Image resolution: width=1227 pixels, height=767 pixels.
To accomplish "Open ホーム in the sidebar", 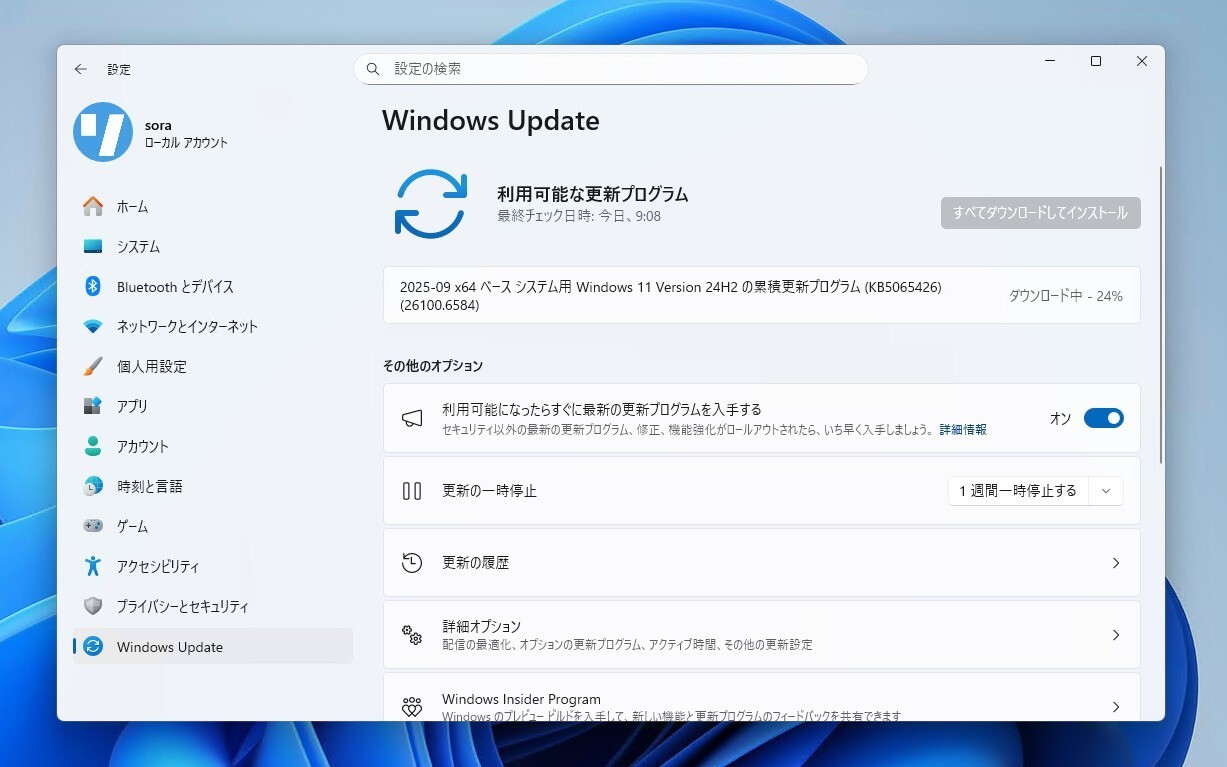I will [213, 206].
